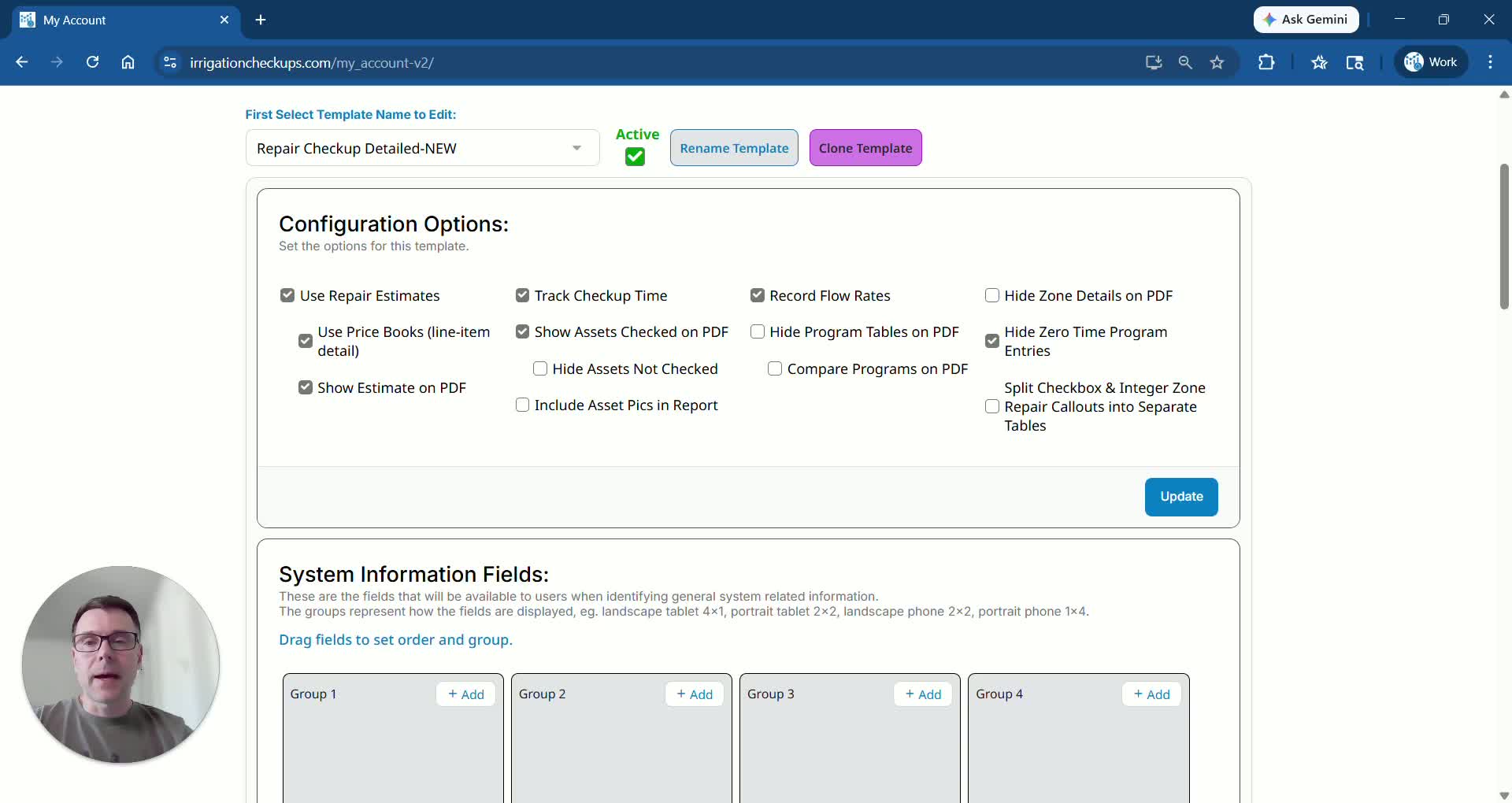
Task: Open the browser home page
Action: (x=128, y=62)
